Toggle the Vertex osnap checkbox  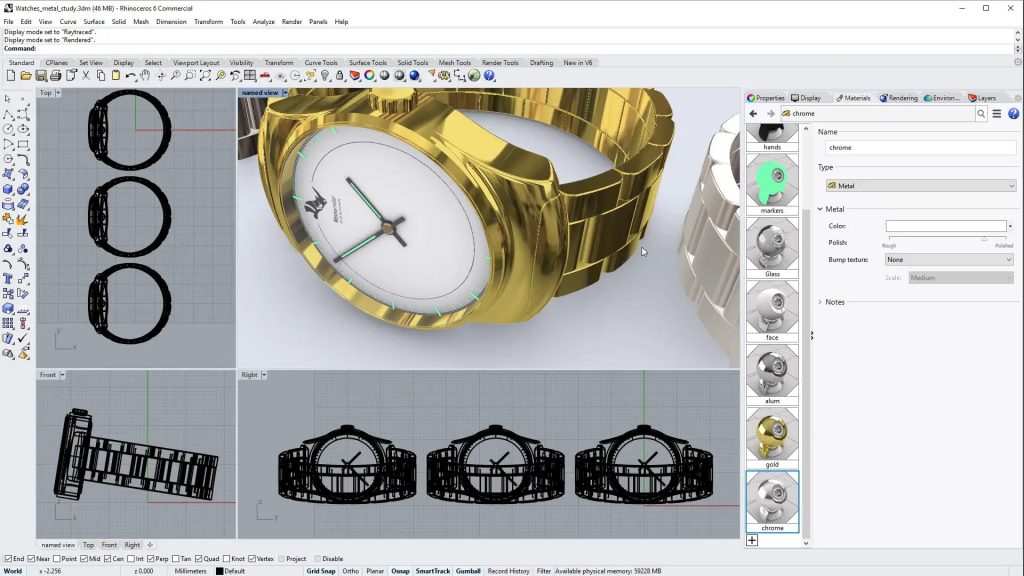tap(253, 559)
